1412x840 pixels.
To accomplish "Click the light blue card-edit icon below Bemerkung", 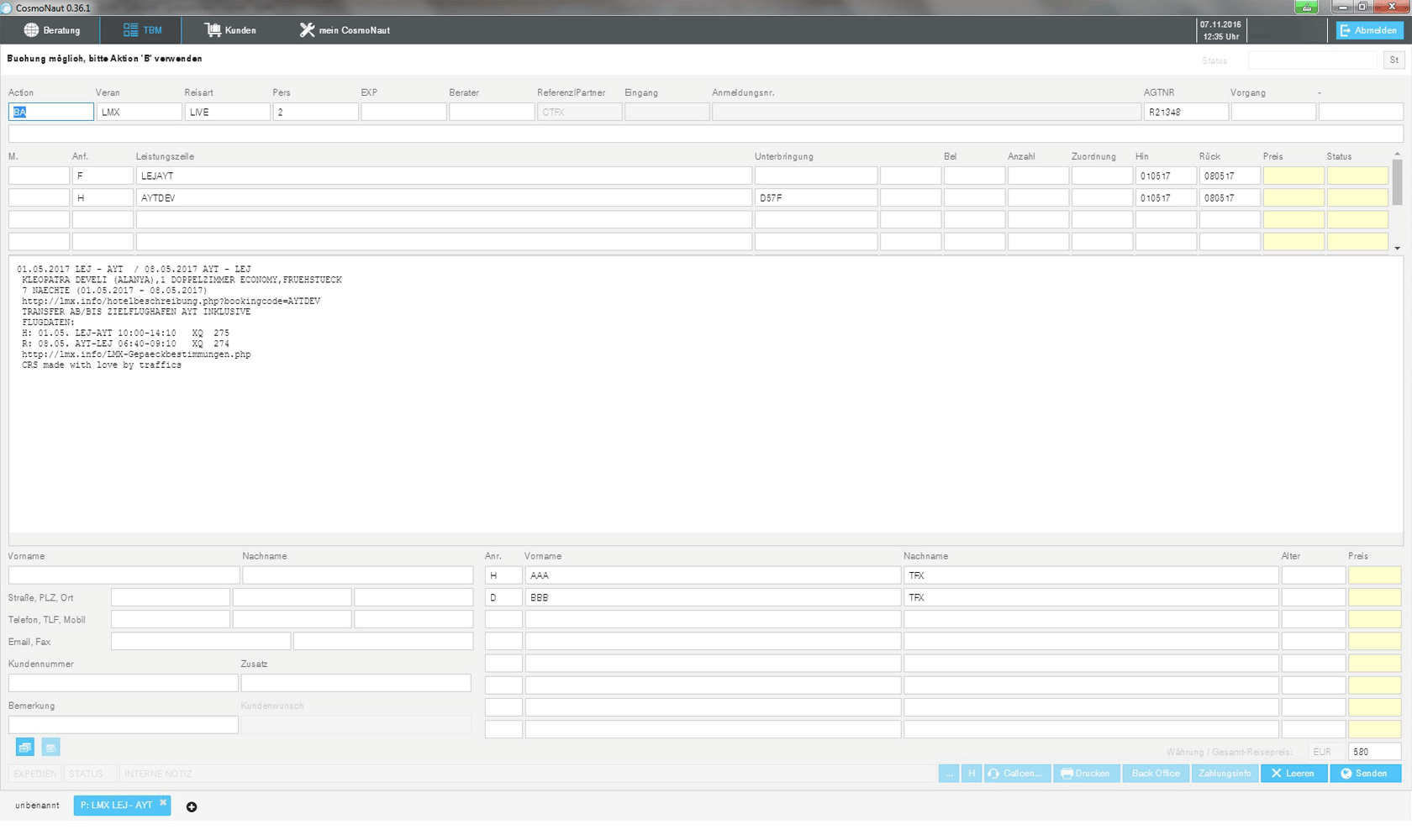I will 50,748.
